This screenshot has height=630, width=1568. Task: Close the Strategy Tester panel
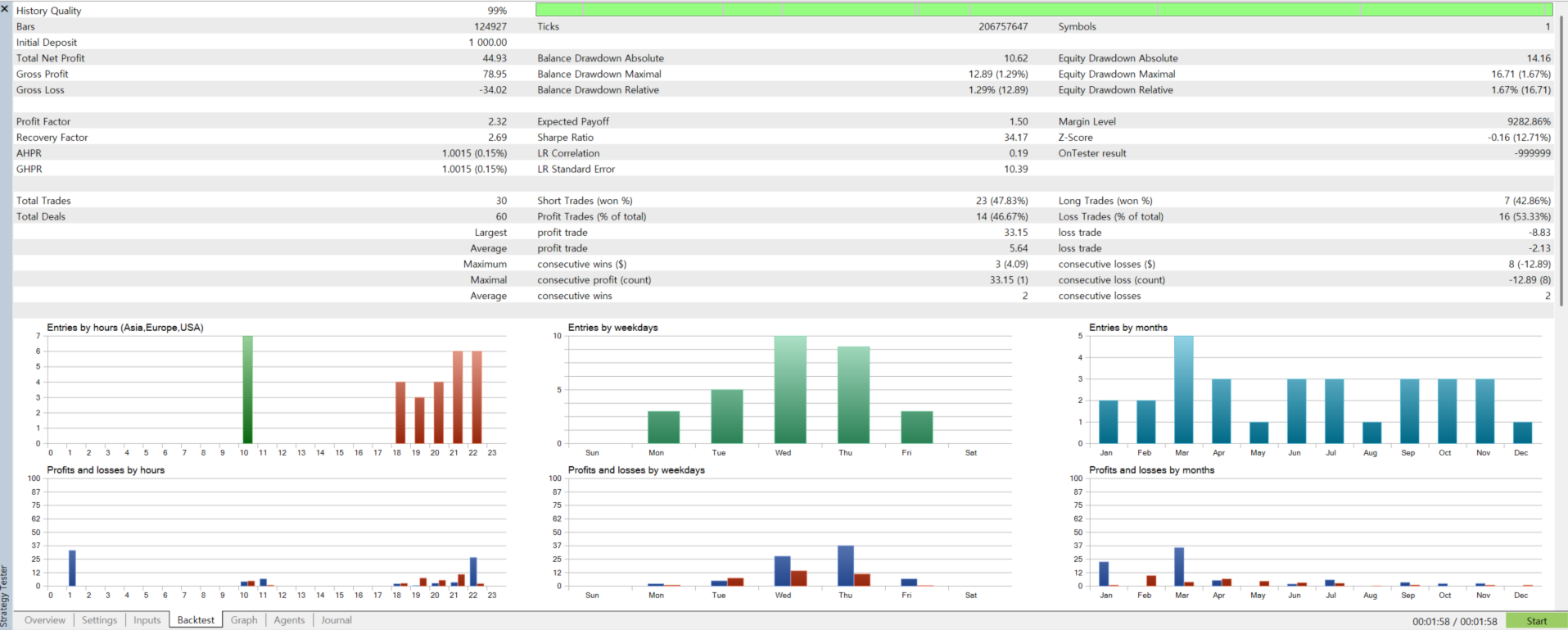tap(5, 8)
